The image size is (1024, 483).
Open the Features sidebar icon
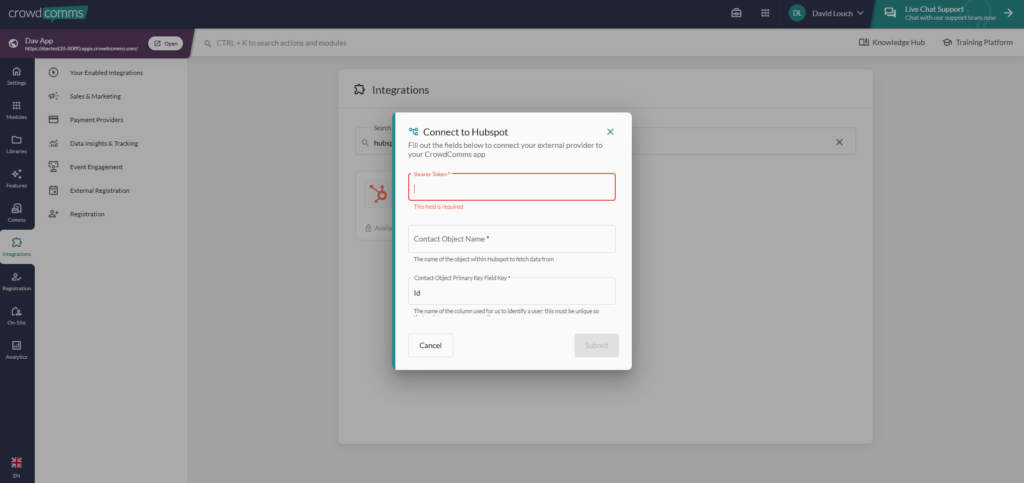pos(17,178)
